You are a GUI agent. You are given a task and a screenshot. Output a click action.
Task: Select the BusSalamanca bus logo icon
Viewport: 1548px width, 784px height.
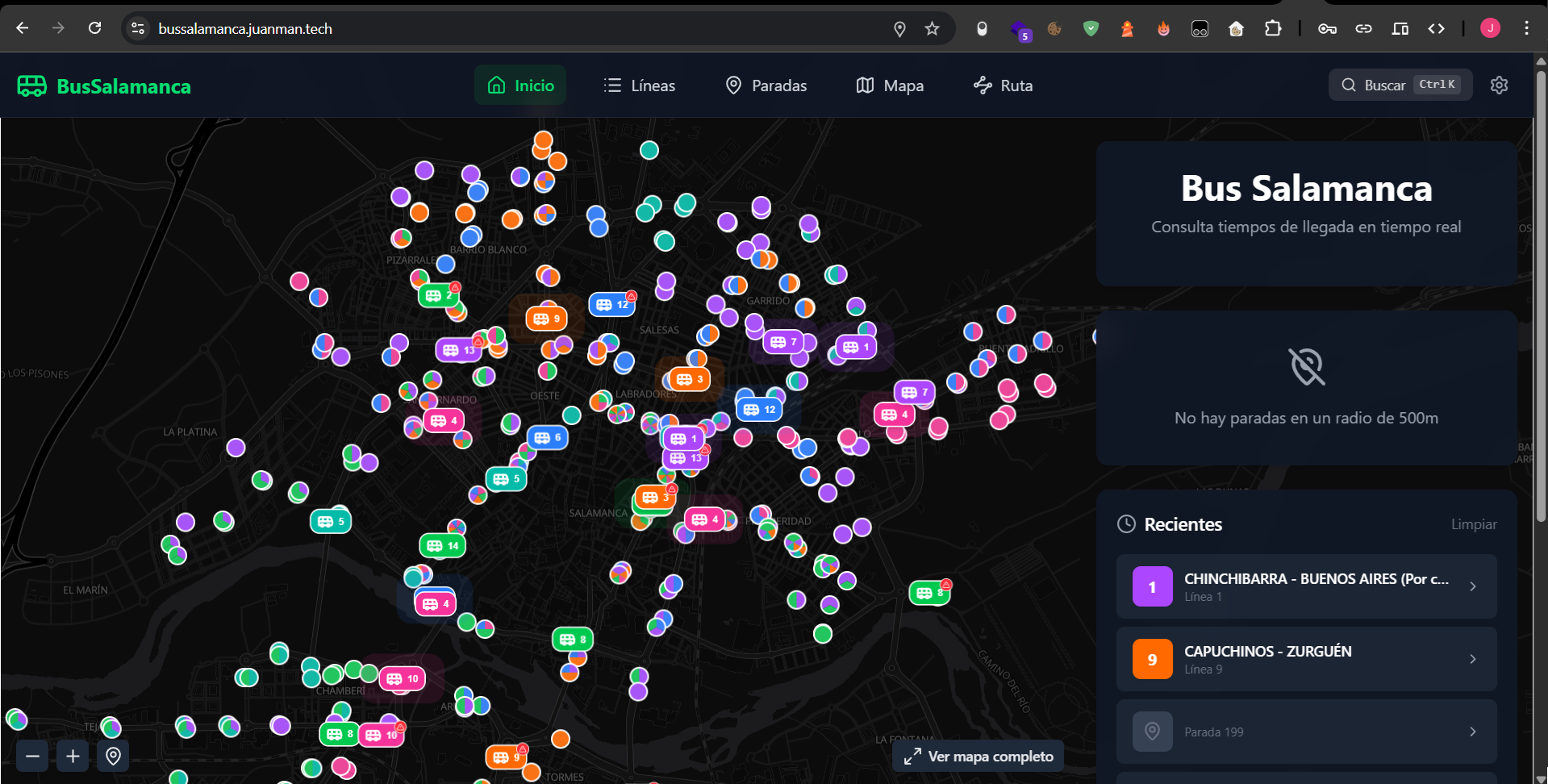pyautogui.click(x=32, y=85)
